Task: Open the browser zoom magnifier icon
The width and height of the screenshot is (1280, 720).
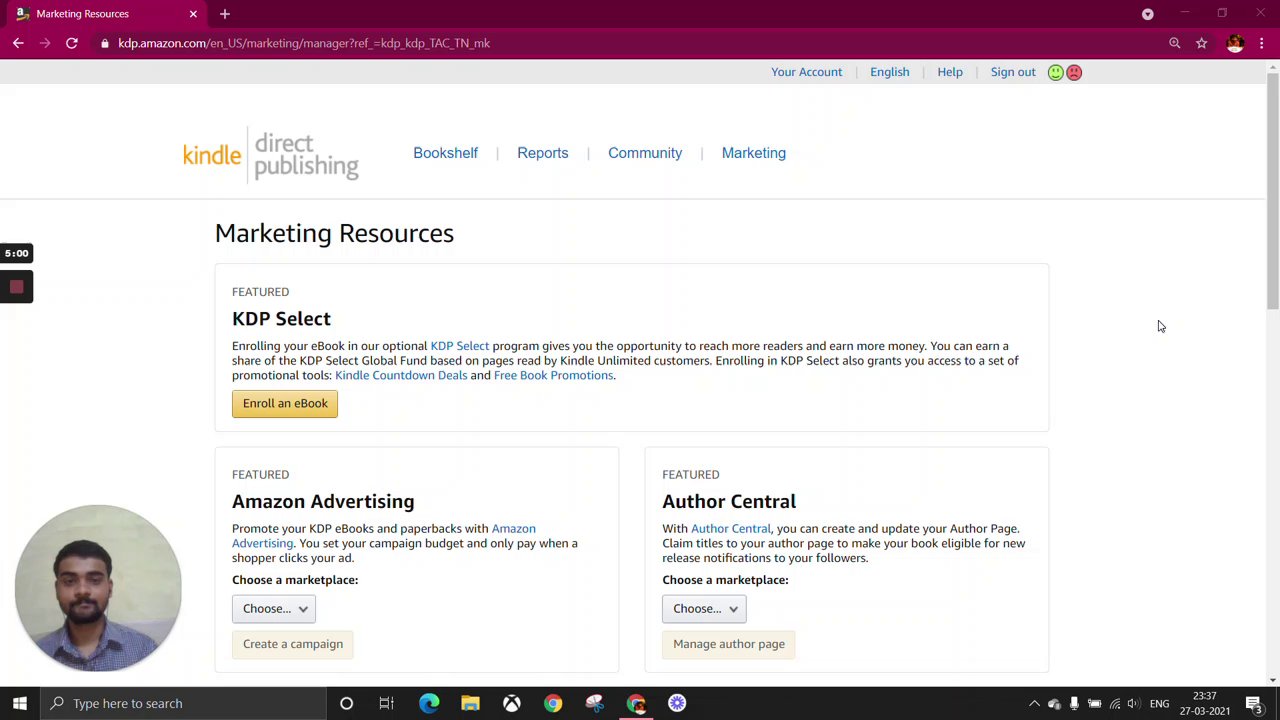Action: 1175,43
